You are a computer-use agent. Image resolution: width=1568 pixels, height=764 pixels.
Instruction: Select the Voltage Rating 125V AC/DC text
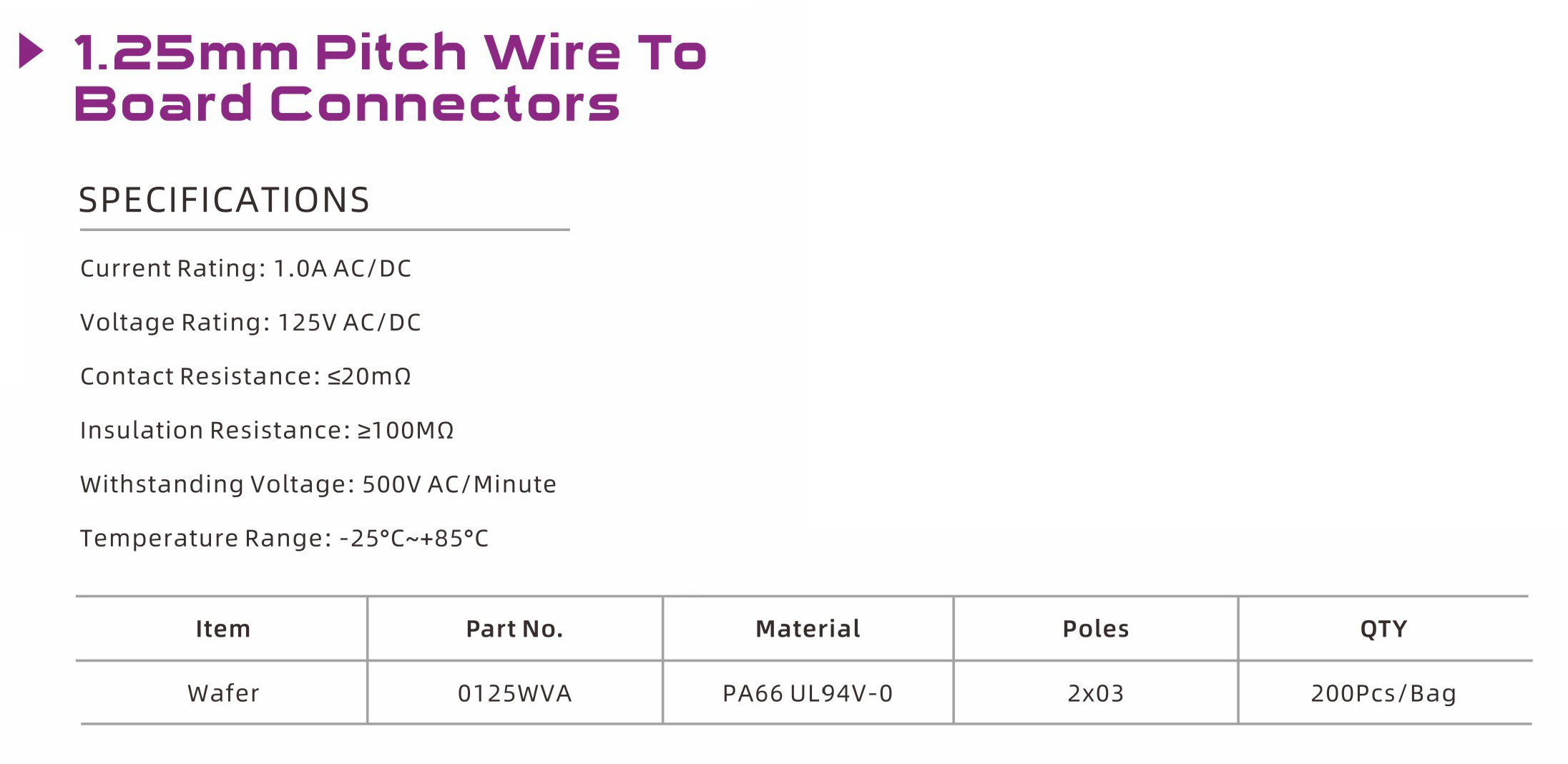[x=250, y=323]
